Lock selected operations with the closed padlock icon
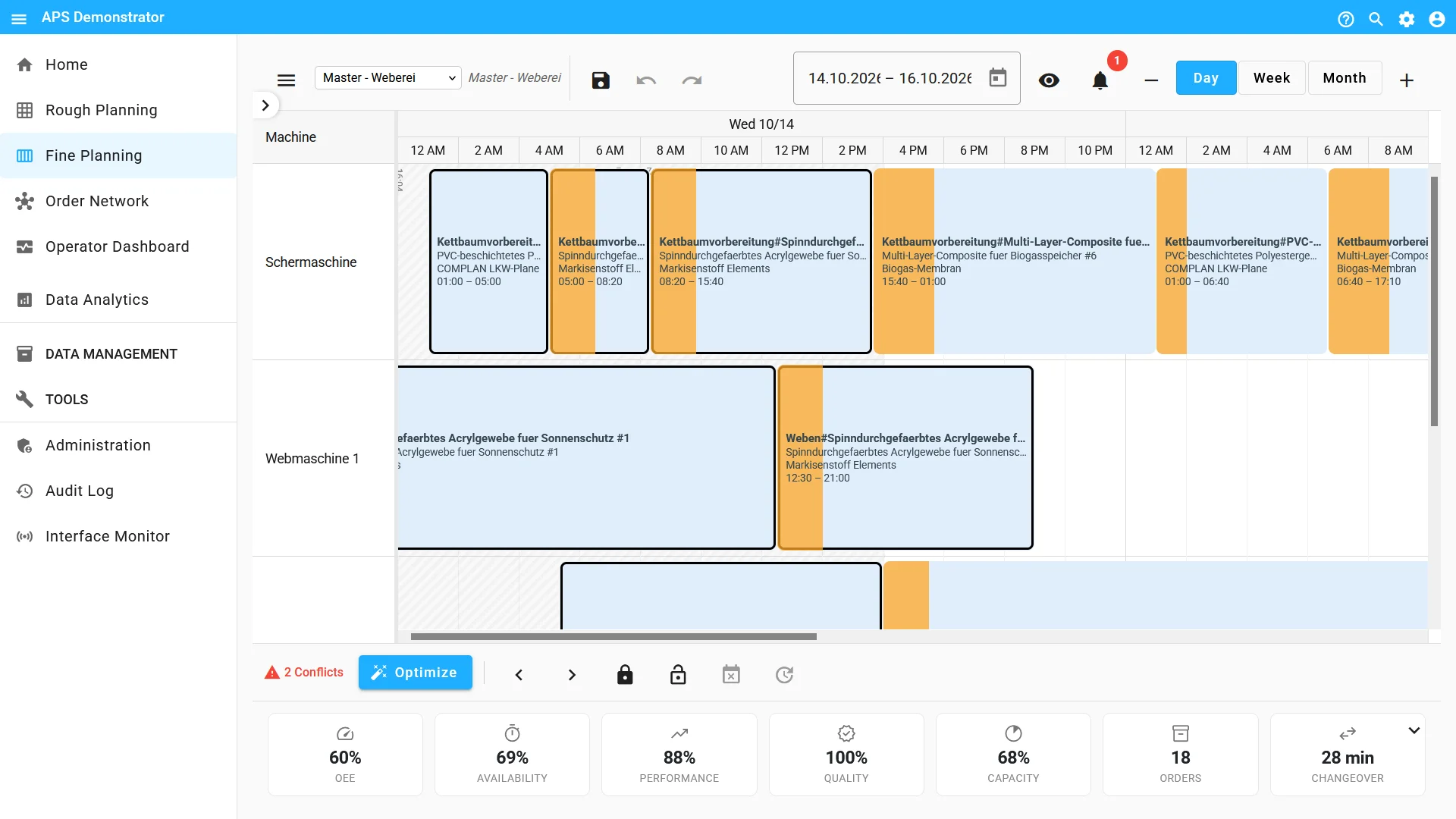1456x819 pixels. 625,675
